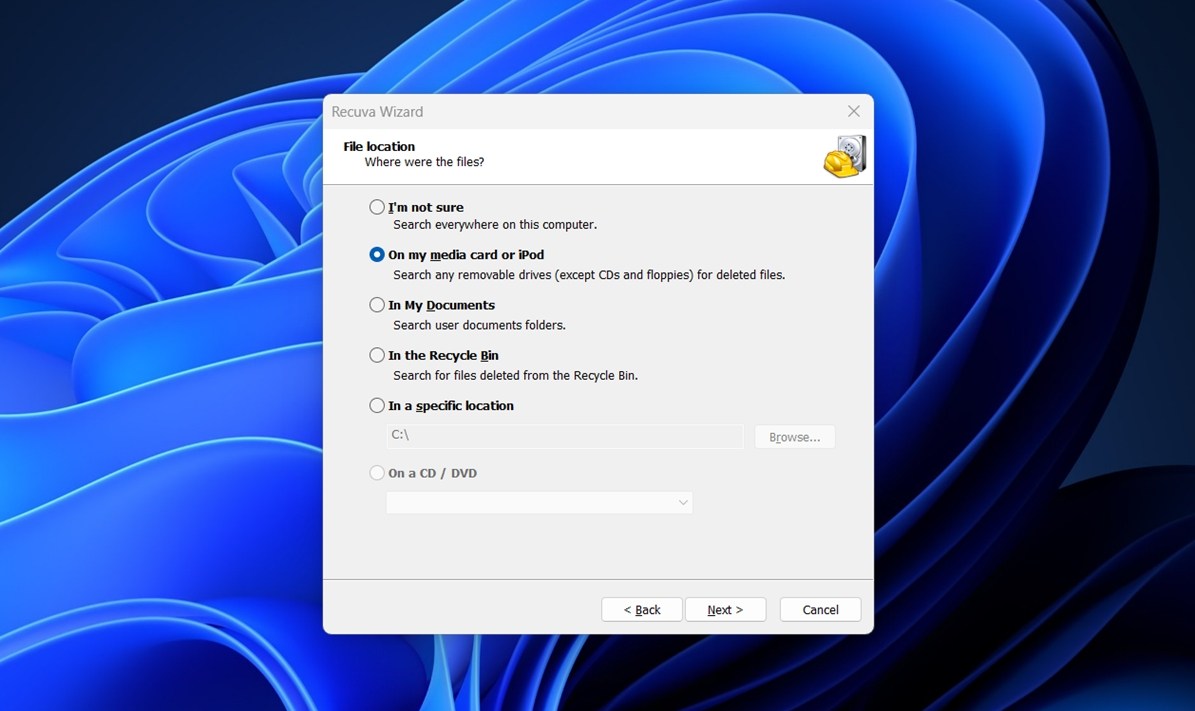1195x711 pixels.
Task: Select the "On a CD / DVD" radio button
Action: (x=377, y=473)
